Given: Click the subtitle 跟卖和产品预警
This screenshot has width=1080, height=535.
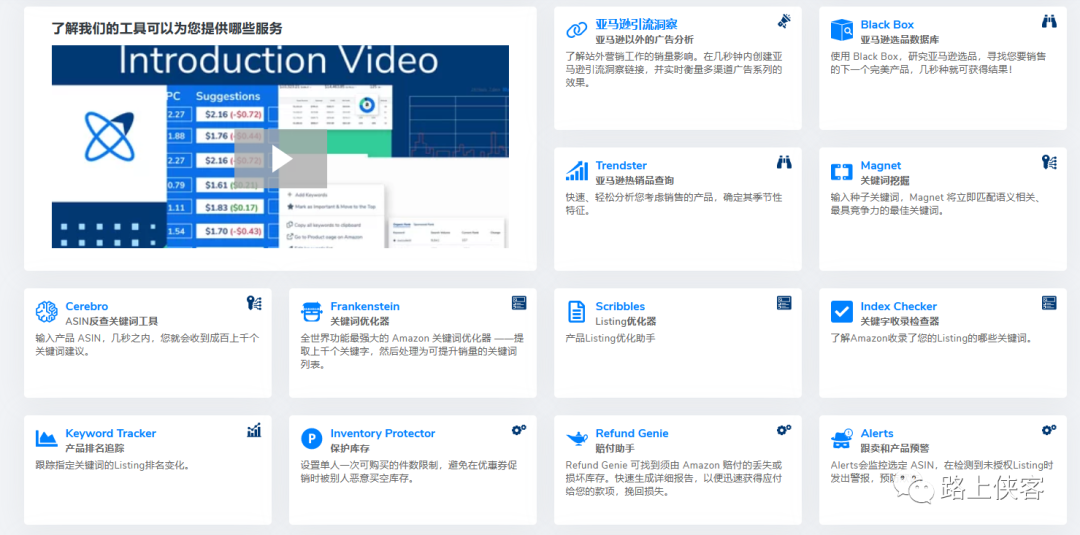Looking at the screenshot, I should pos(895,448).
